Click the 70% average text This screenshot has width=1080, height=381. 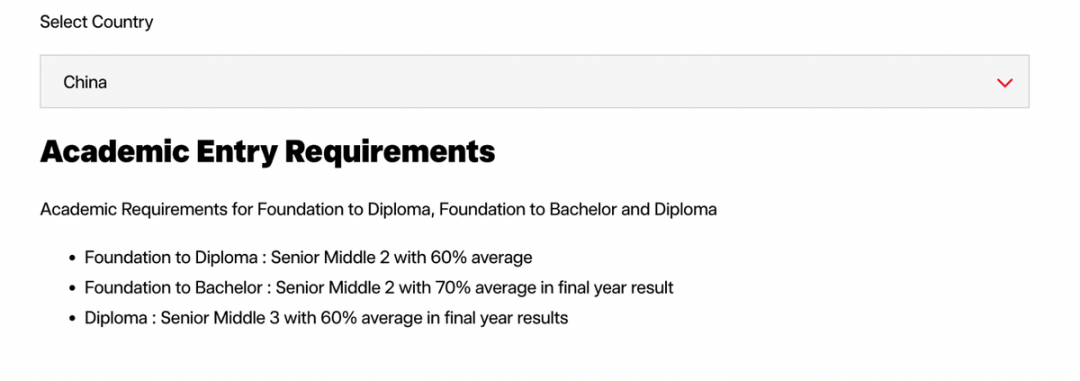(486, 287)
